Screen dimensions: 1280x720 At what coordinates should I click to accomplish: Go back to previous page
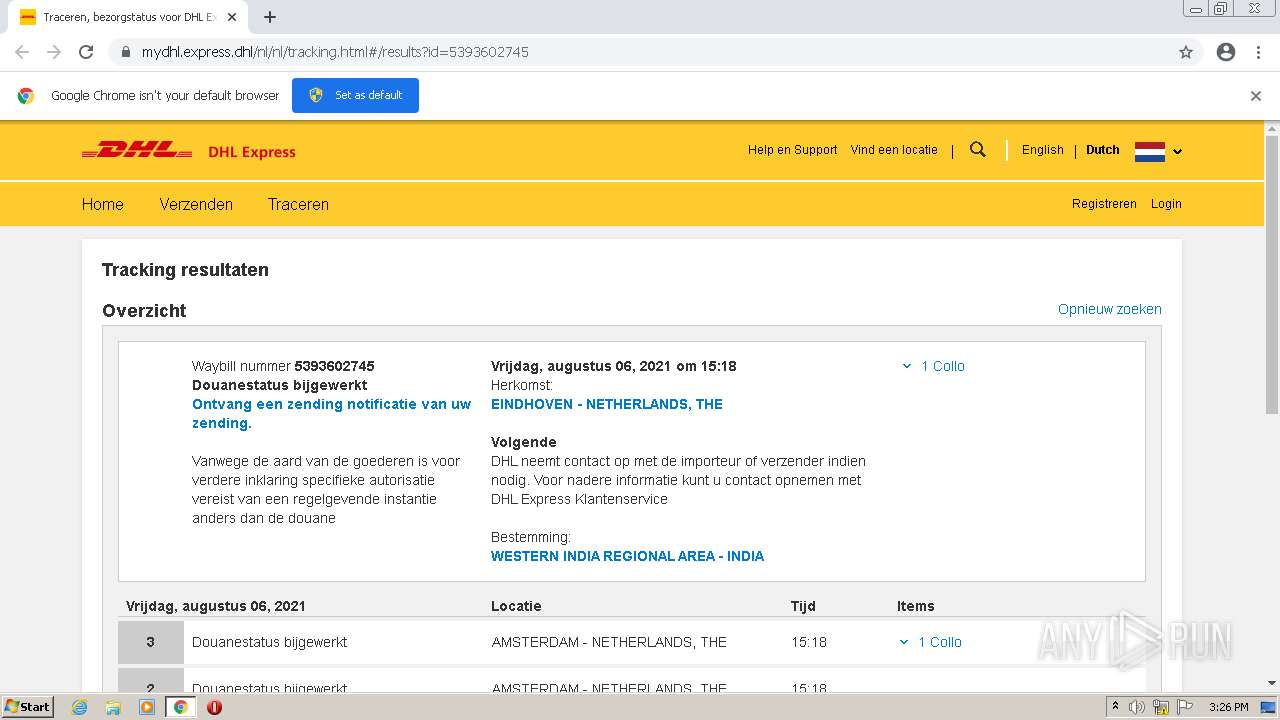tap(22, 52)
